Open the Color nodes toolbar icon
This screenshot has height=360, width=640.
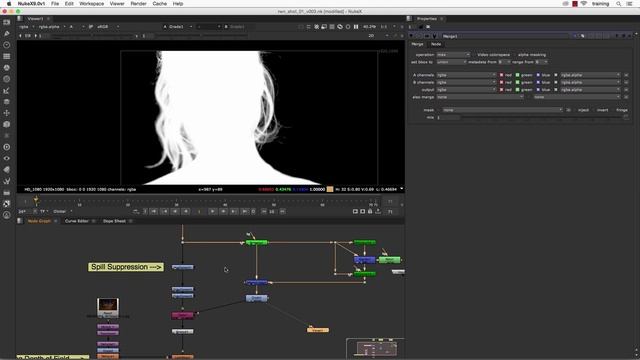(7, 68)
